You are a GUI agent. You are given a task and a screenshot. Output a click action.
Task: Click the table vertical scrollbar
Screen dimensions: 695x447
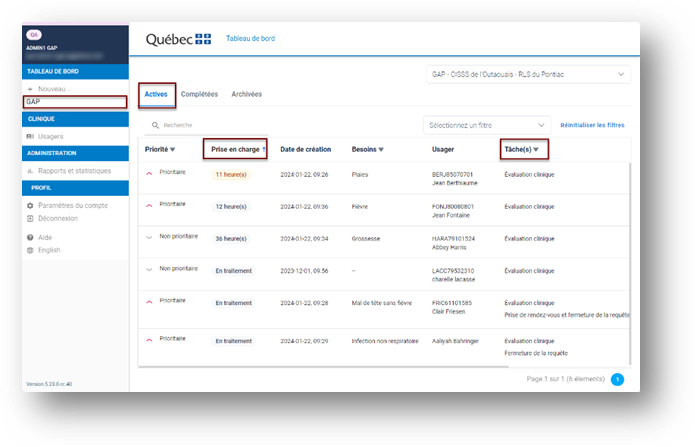click(x=629, y=264)
